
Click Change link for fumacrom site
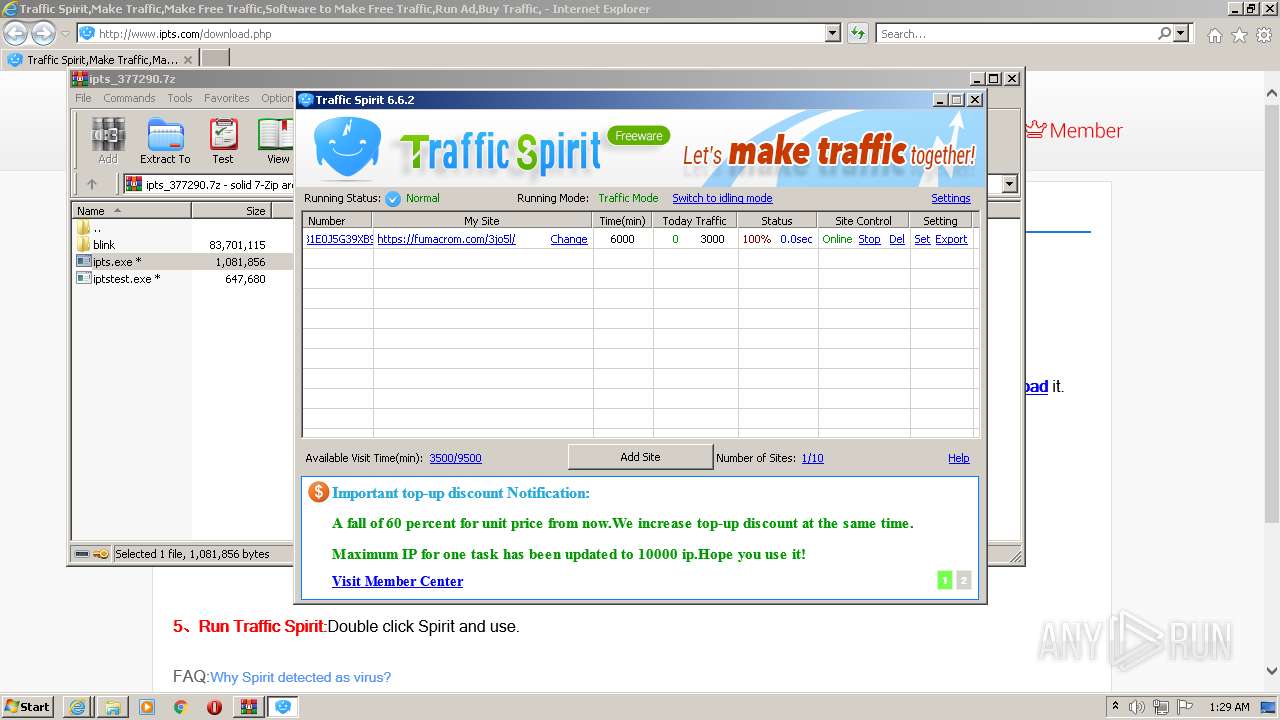(x=569, y=240)
